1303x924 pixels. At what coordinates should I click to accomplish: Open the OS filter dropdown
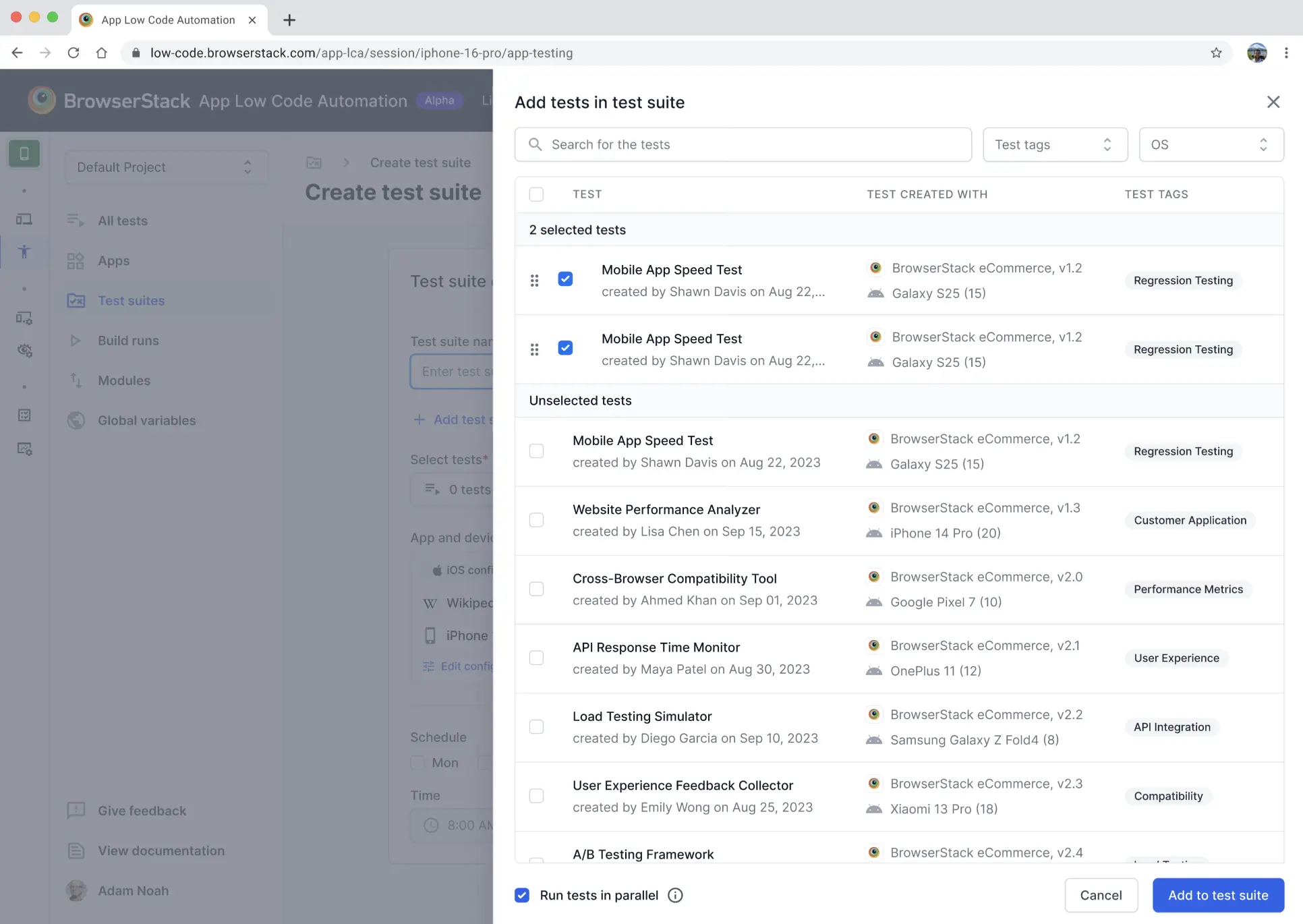point(1211,144)
